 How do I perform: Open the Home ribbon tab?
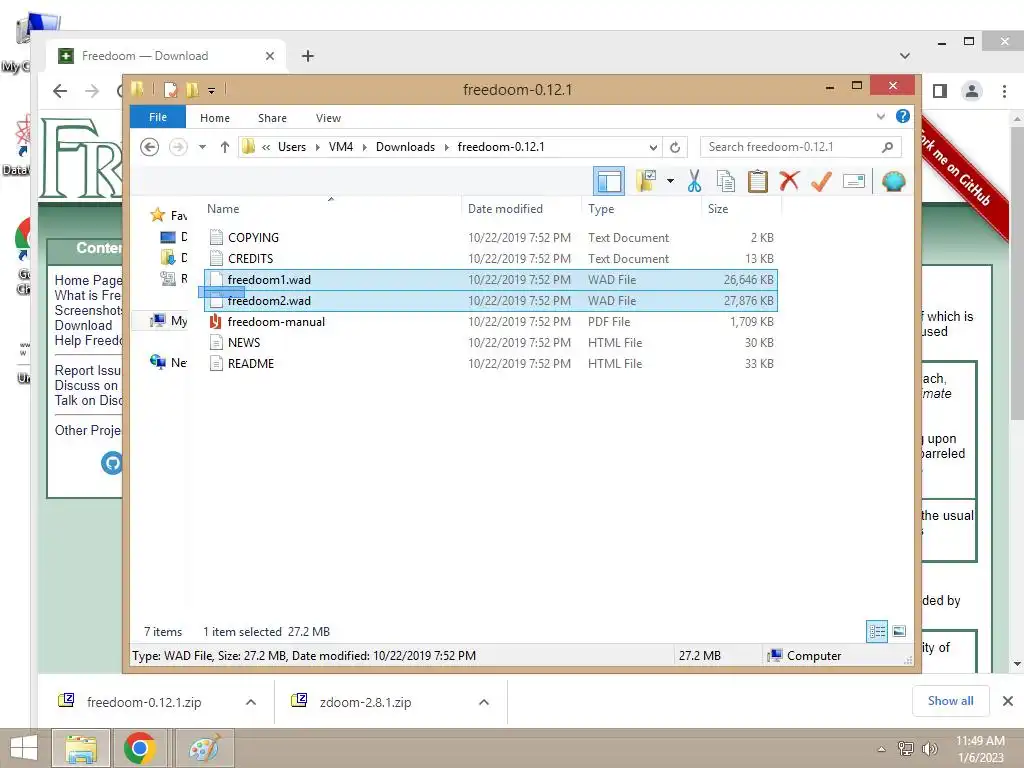point(215,118)
